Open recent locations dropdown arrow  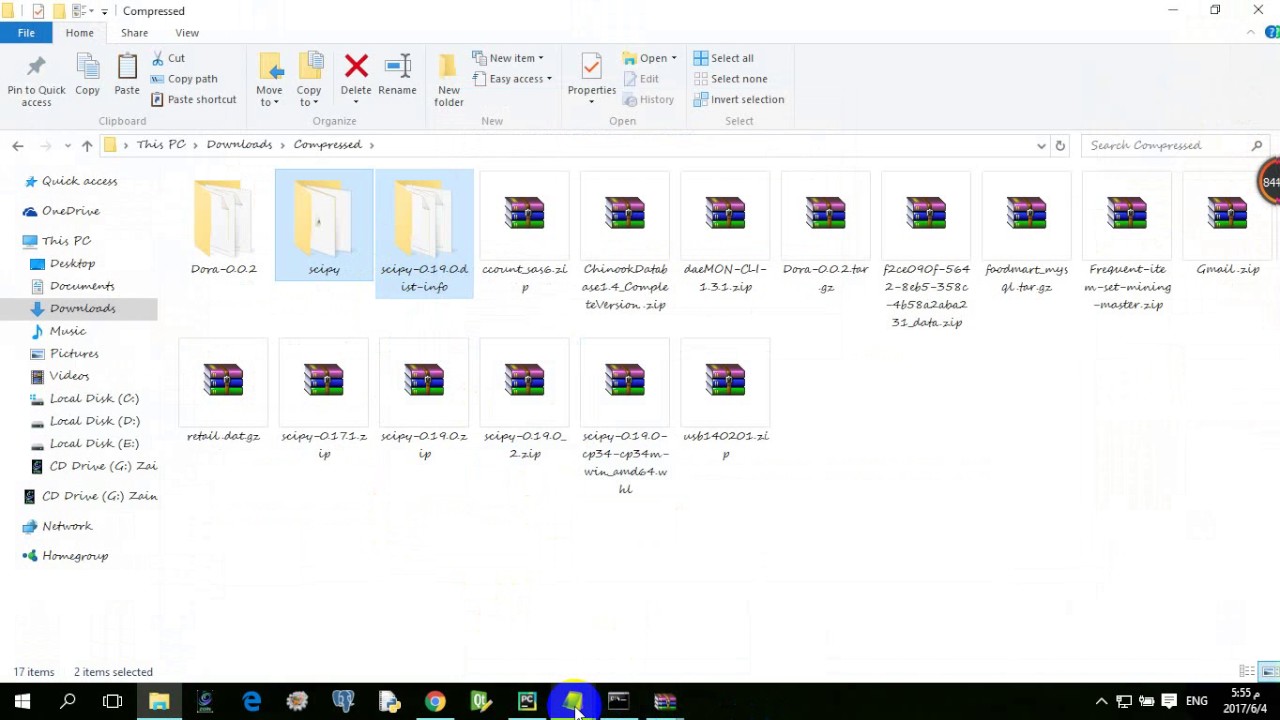(67, 145)
